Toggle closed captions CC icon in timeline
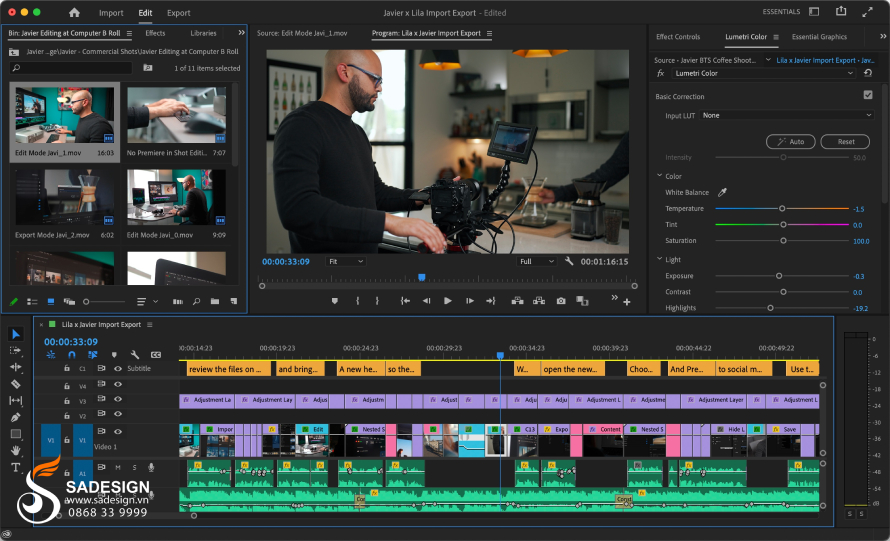The image size is (890, 541). [x=156, y=354]
